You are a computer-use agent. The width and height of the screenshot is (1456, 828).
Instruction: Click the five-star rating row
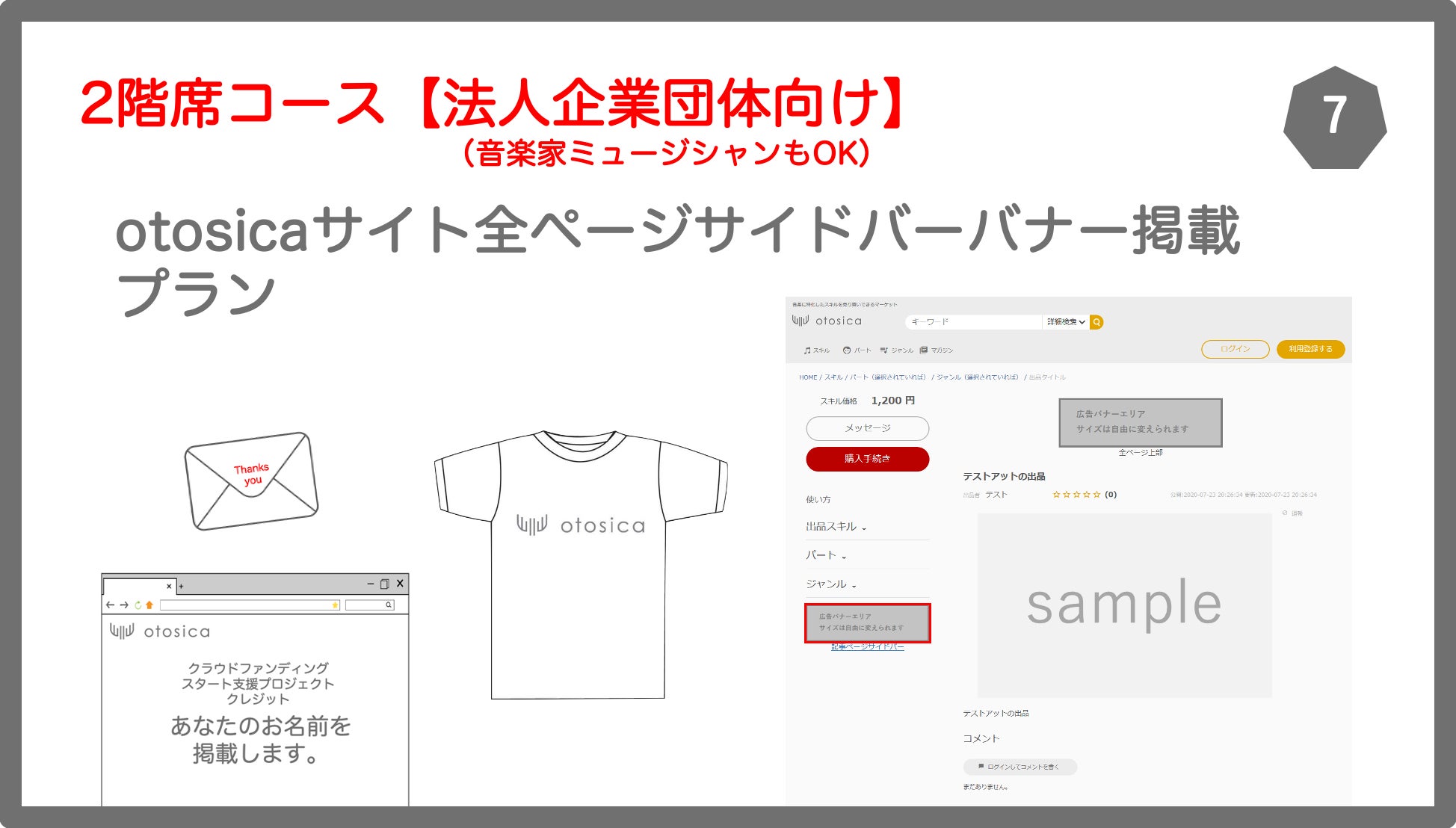coord(1076,495)
